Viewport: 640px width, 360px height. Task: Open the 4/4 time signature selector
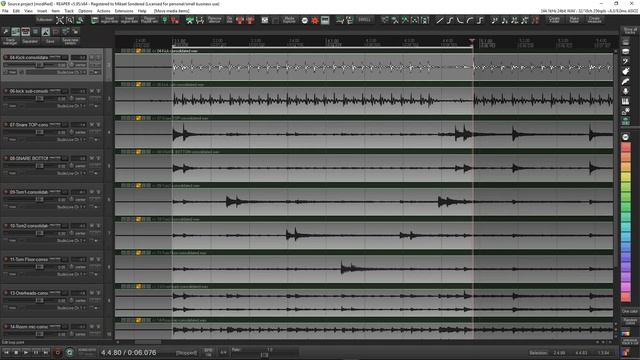(x=223, y=352)
